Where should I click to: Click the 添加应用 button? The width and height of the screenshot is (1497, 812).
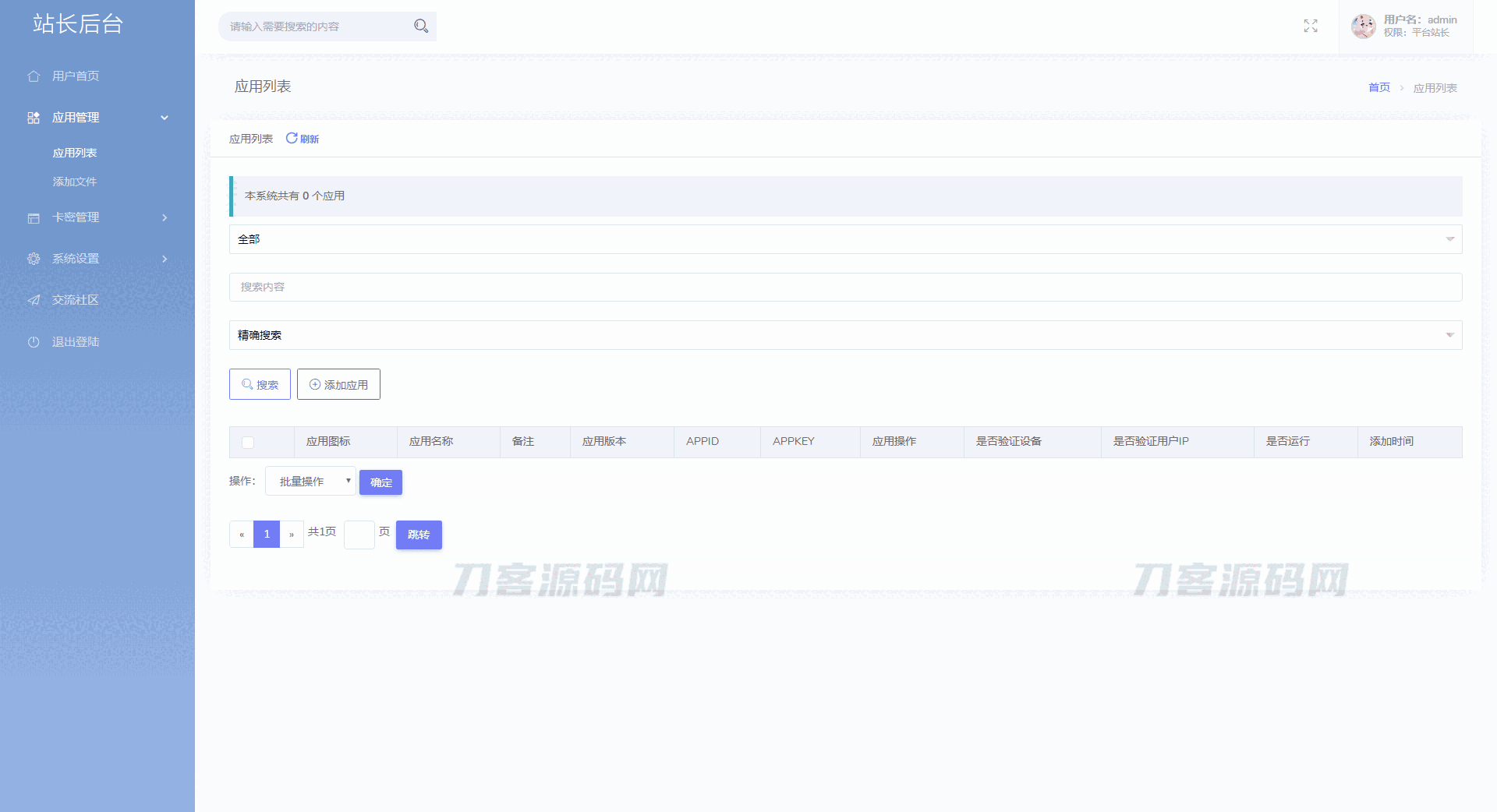(x=338, y=384)
